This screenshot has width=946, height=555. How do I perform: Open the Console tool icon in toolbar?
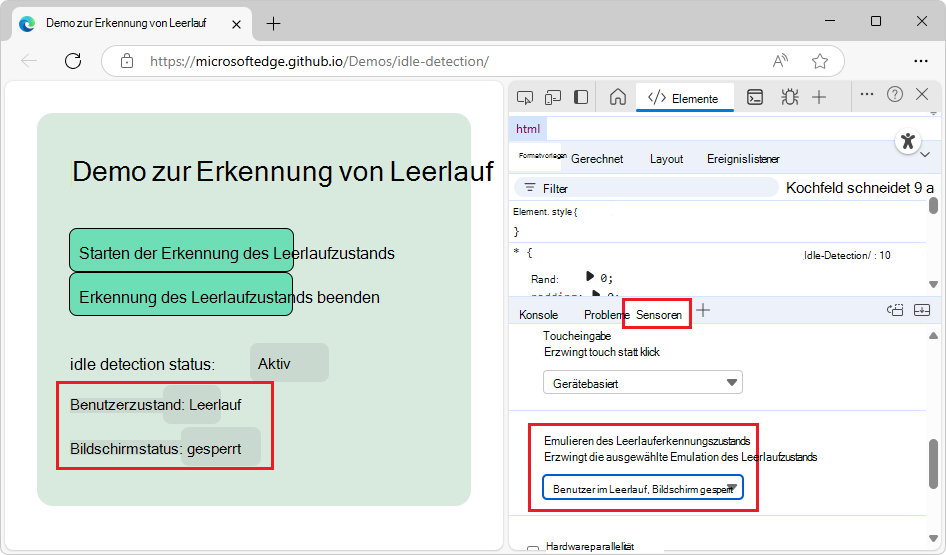pos(756,97)
